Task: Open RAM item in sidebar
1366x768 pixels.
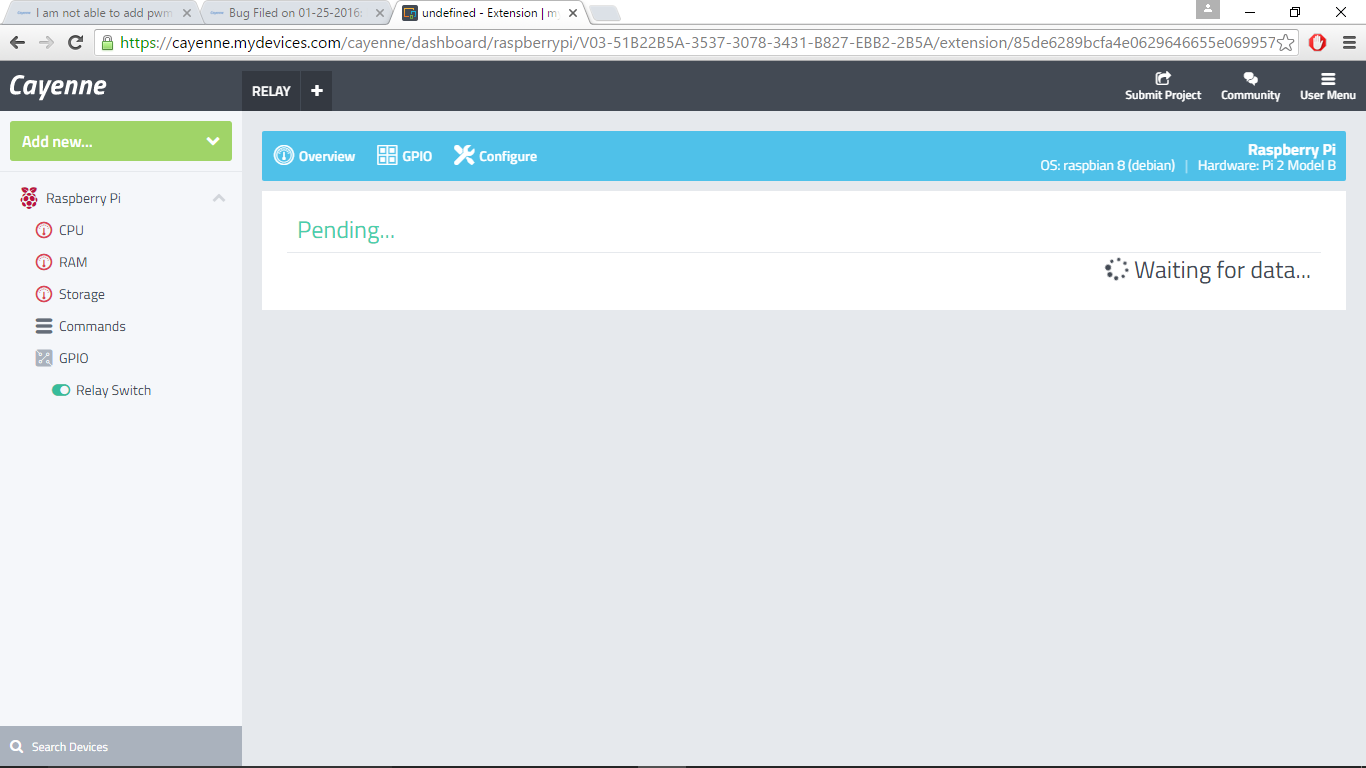Action: tap(73, 262)
